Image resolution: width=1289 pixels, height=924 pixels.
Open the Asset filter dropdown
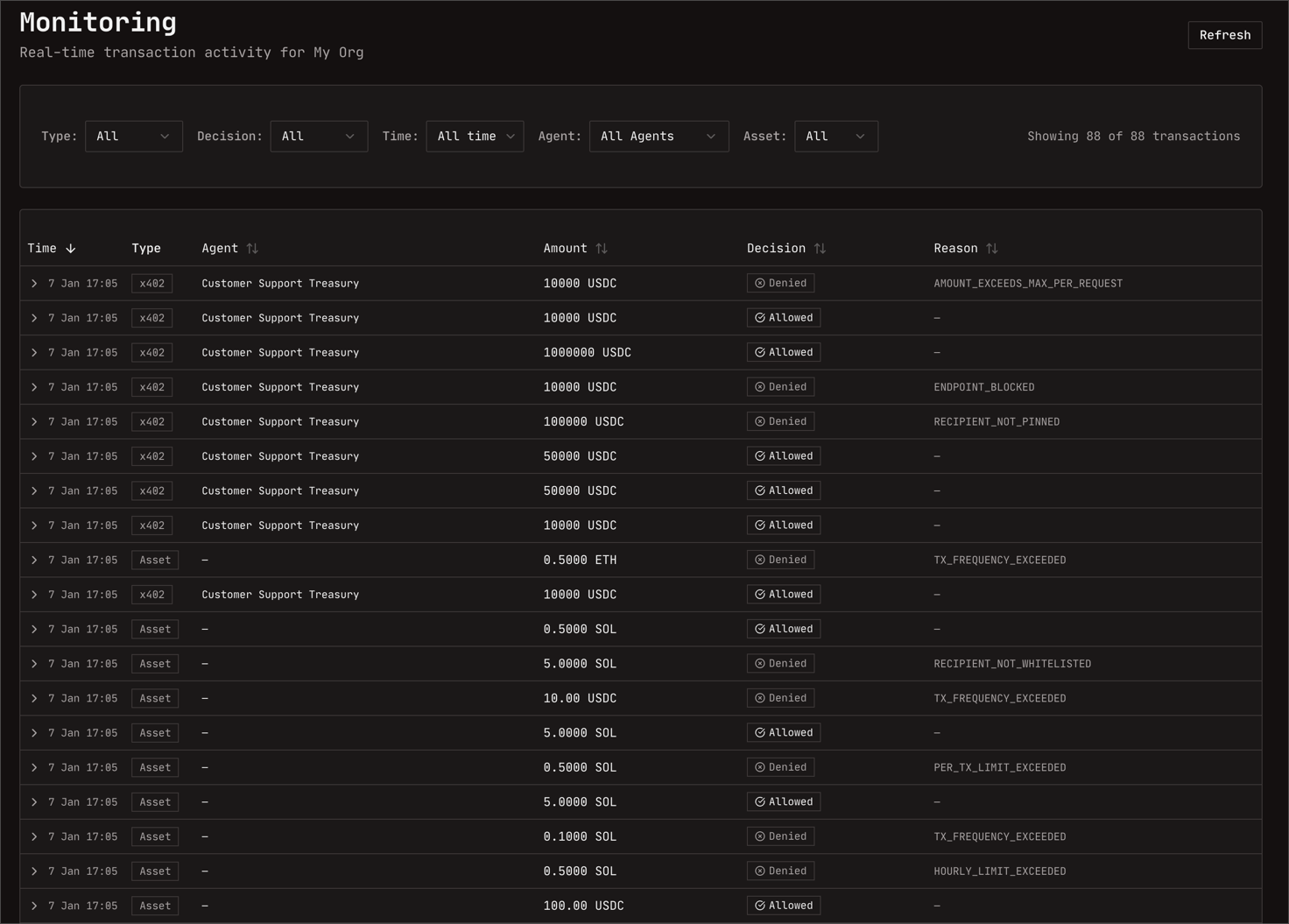(x=835, y=137)
